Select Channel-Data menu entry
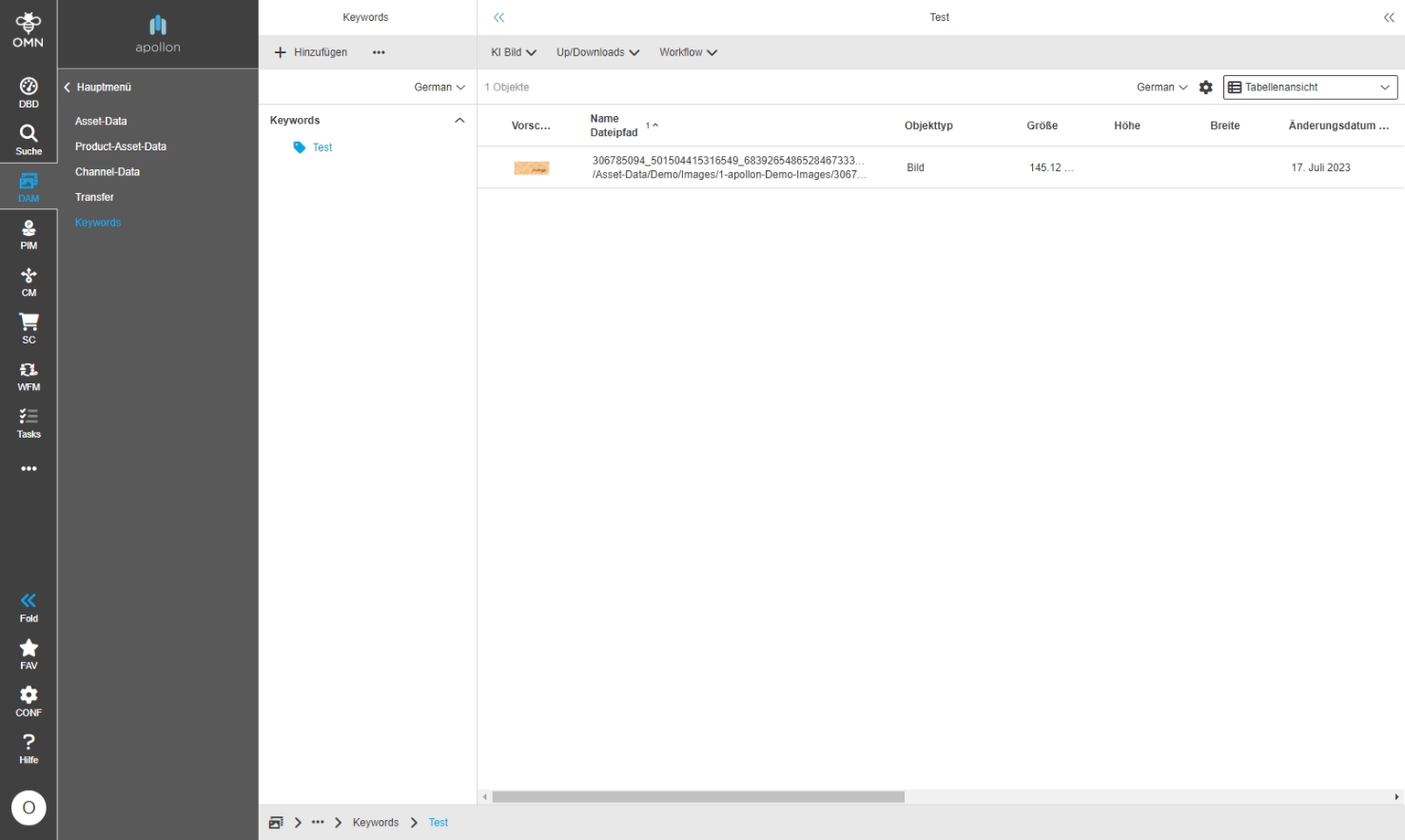 tap(107, 172)
